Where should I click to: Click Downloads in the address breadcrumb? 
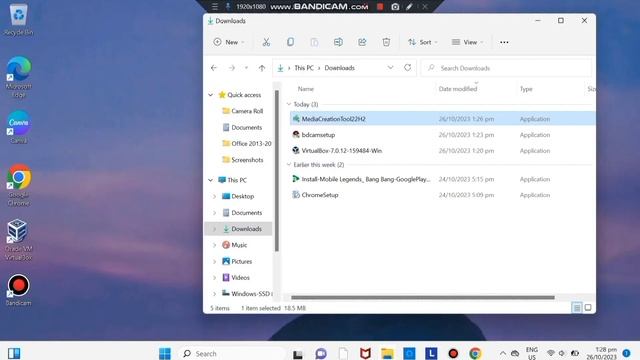[340, 68]
